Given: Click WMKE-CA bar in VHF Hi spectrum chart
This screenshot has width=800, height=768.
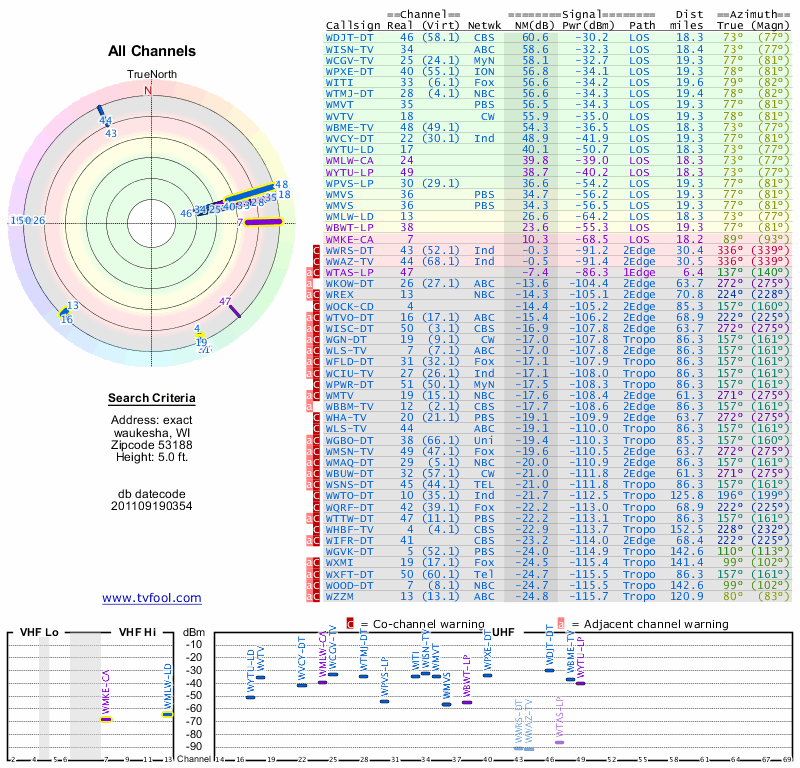Looking at the screenshot, I should [106, 718].
